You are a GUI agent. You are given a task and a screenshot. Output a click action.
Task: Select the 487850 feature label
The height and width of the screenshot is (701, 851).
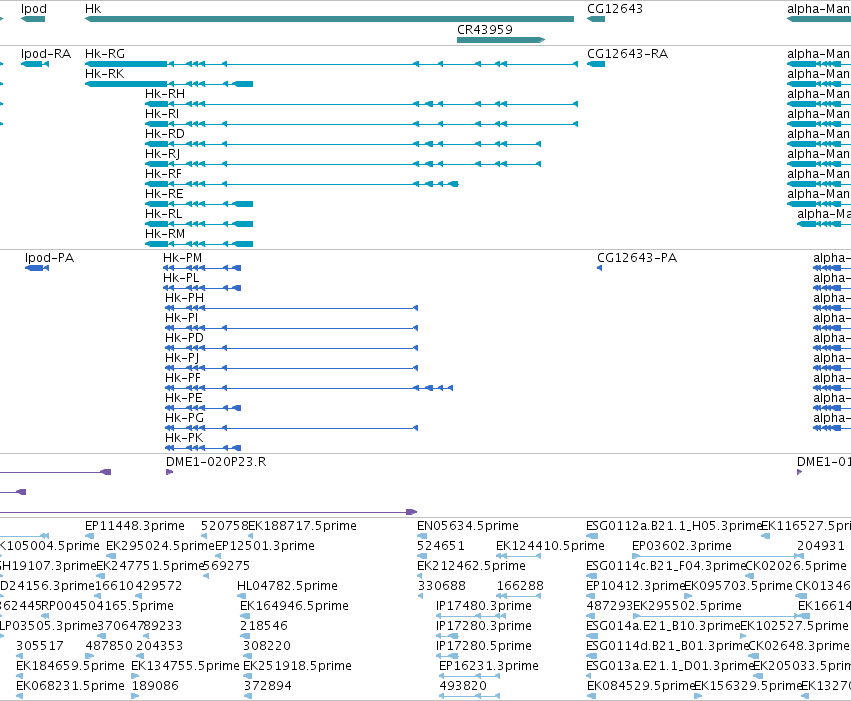tap(109, 646)
